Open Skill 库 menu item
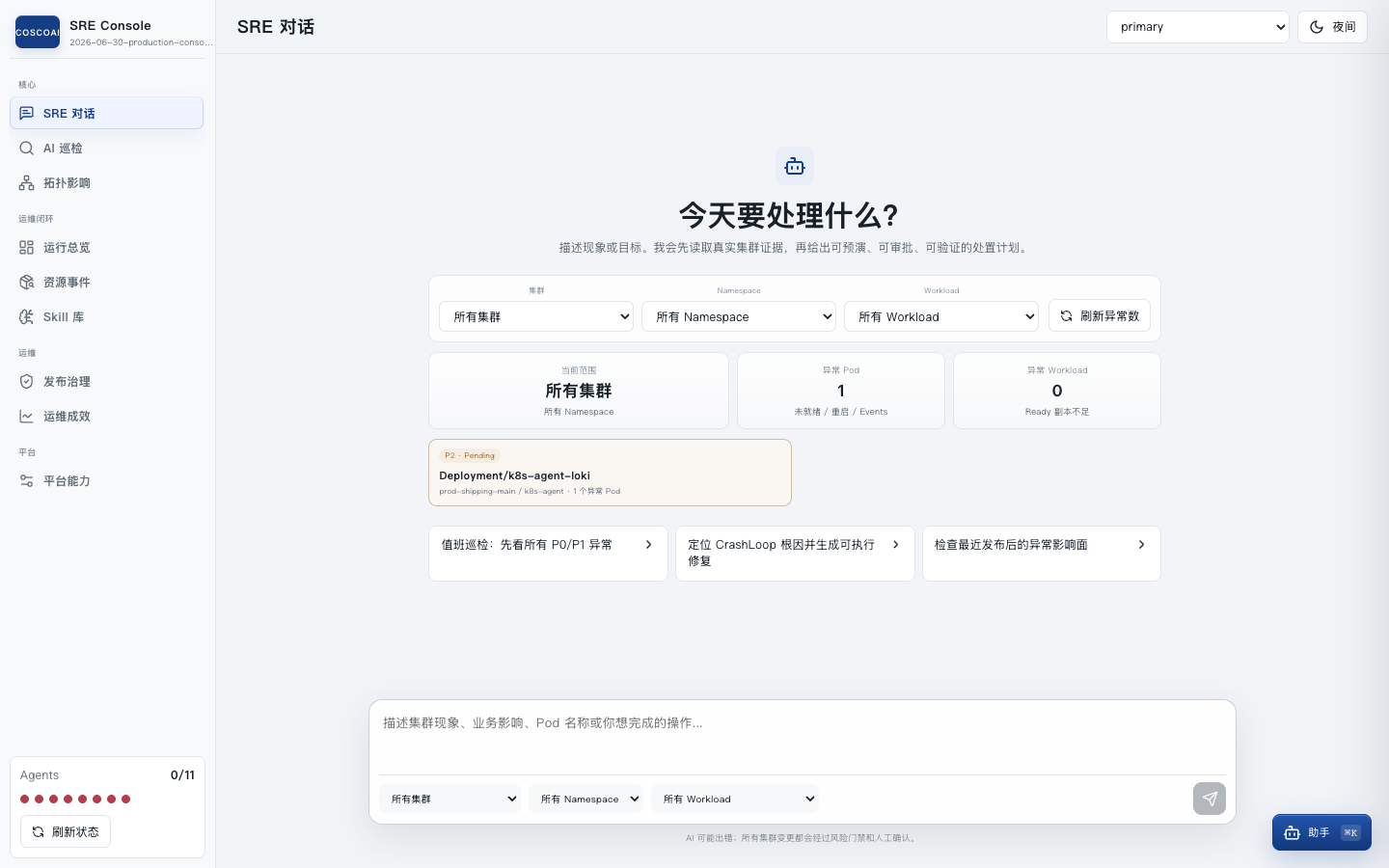 tap(106, 316)
